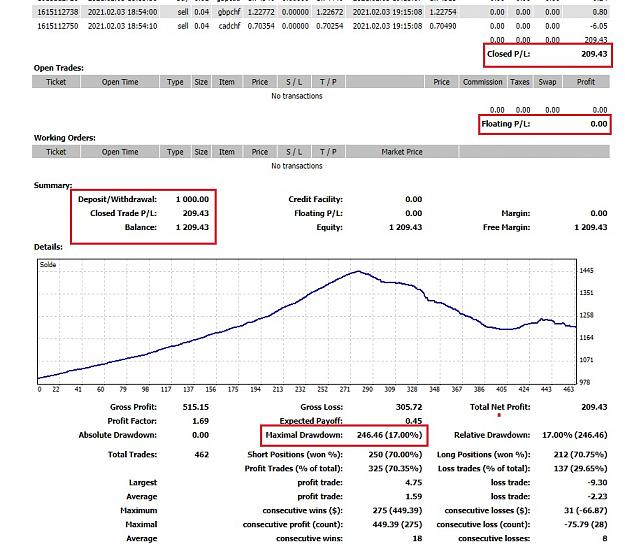Select the 1 000.00 deposit value

coord(192,199)
